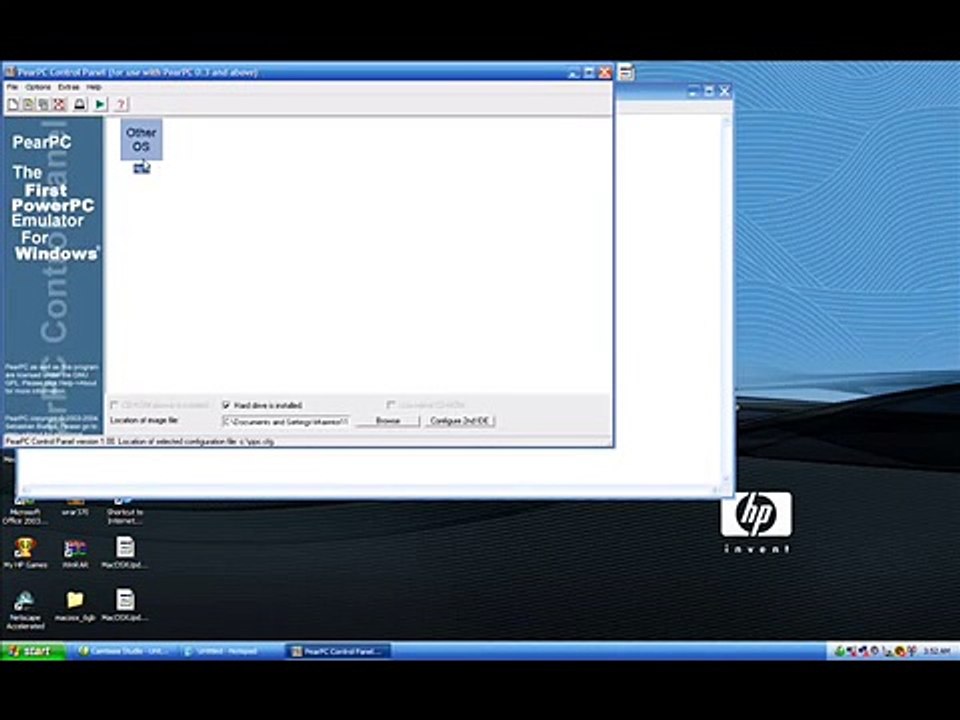This screenshot has height=720, width=960.
Task: Click the Browse button
Action: click(388, 421)
